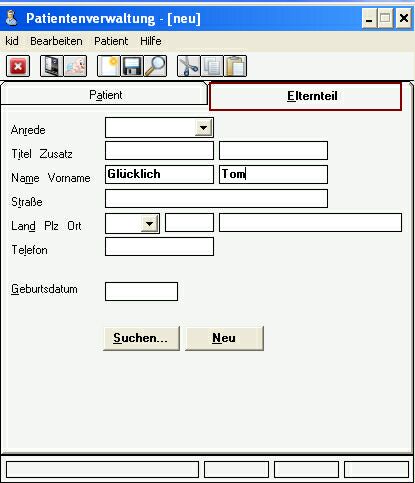This screenshot has height=483, width=415.
Task: Click the copy icon in toolbar
Action: (212, 66)
